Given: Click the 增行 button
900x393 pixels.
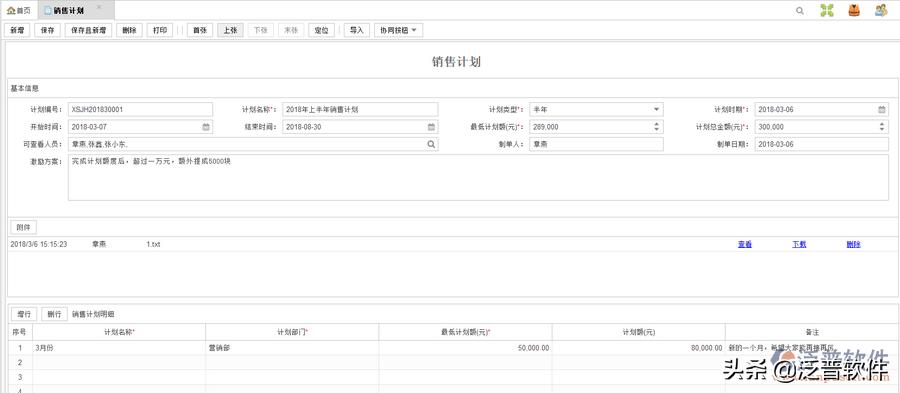Looking at the screenshot, I should point(24,314).
